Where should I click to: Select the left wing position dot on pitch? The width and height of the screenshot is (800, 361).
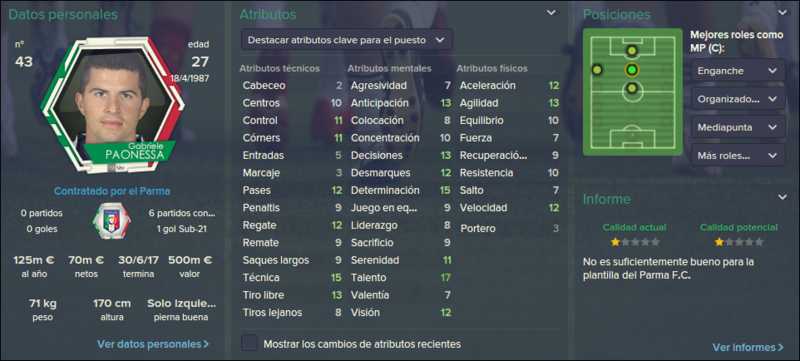point(597,69)
